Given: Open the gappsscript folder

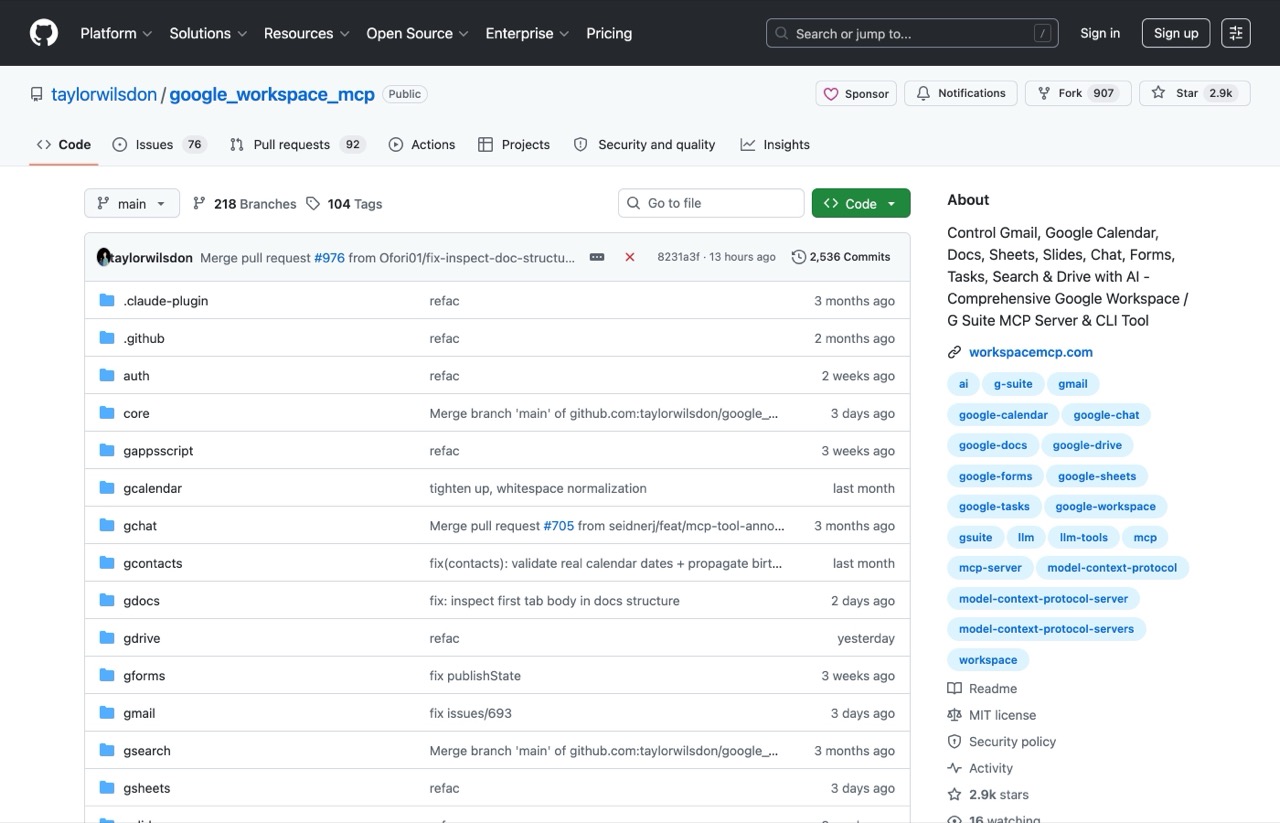Looking at the screenshot, I should [158, 451].
